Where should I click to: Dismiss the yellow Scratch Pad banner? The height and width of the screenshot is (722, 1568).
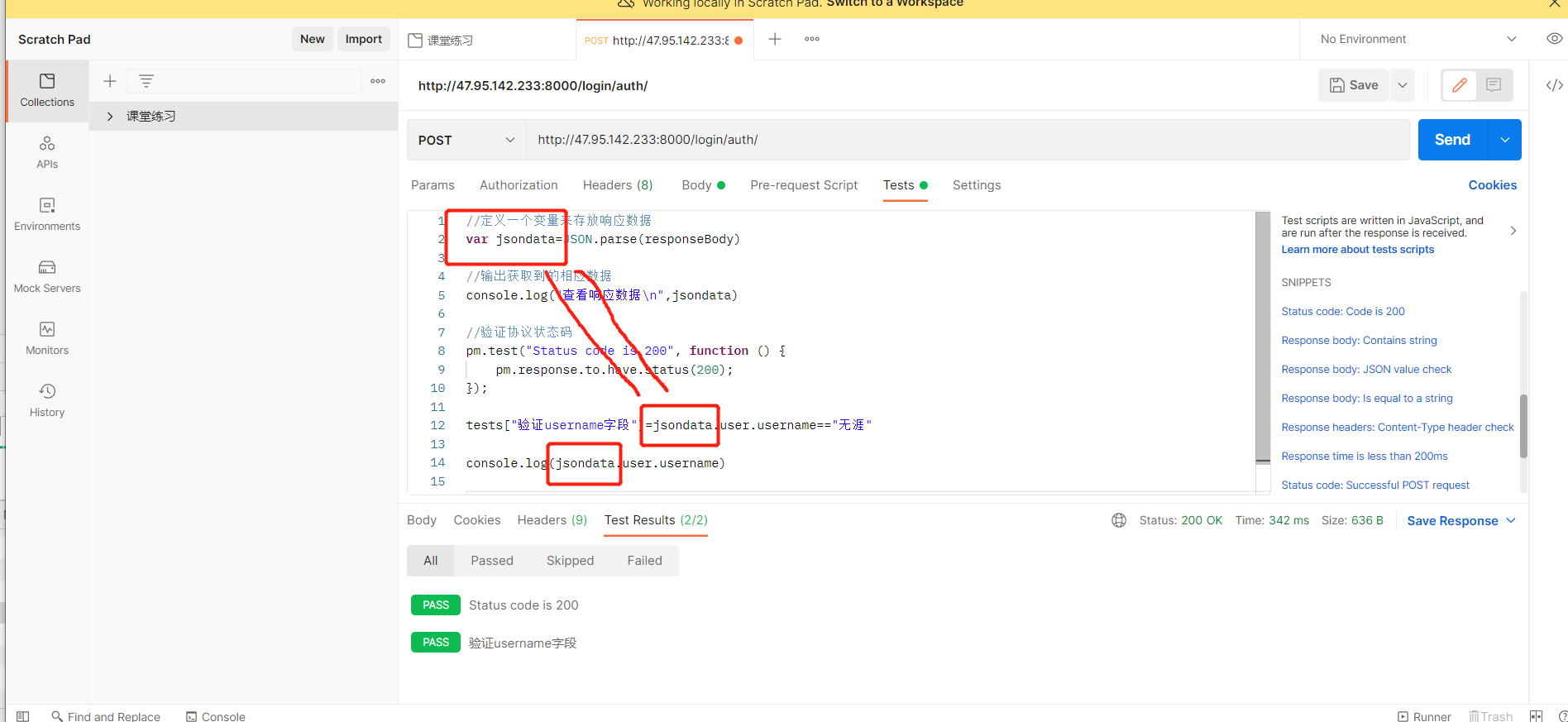1554,4
